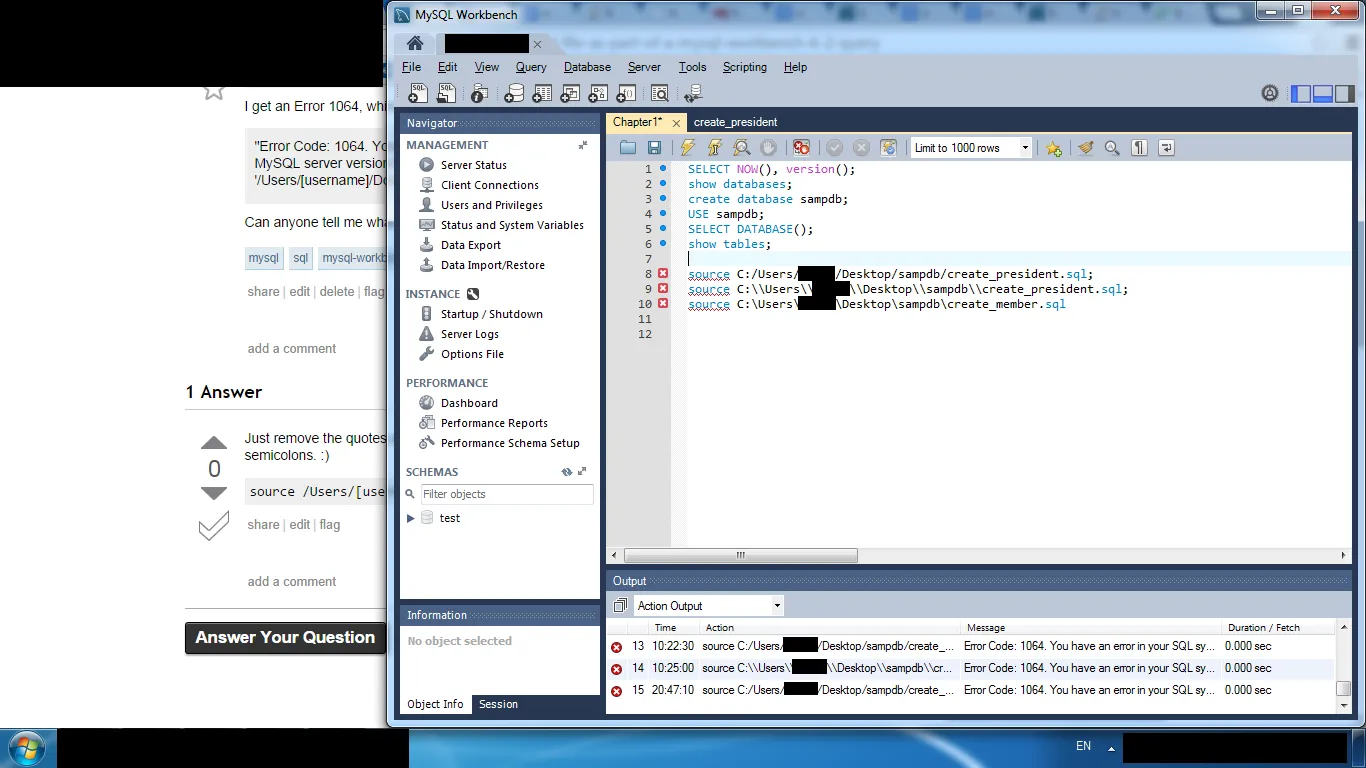This screenshot has width=1366, height=768.
Task: Click the editor horizontal scrollbar thumb
Action: [741, 555]
